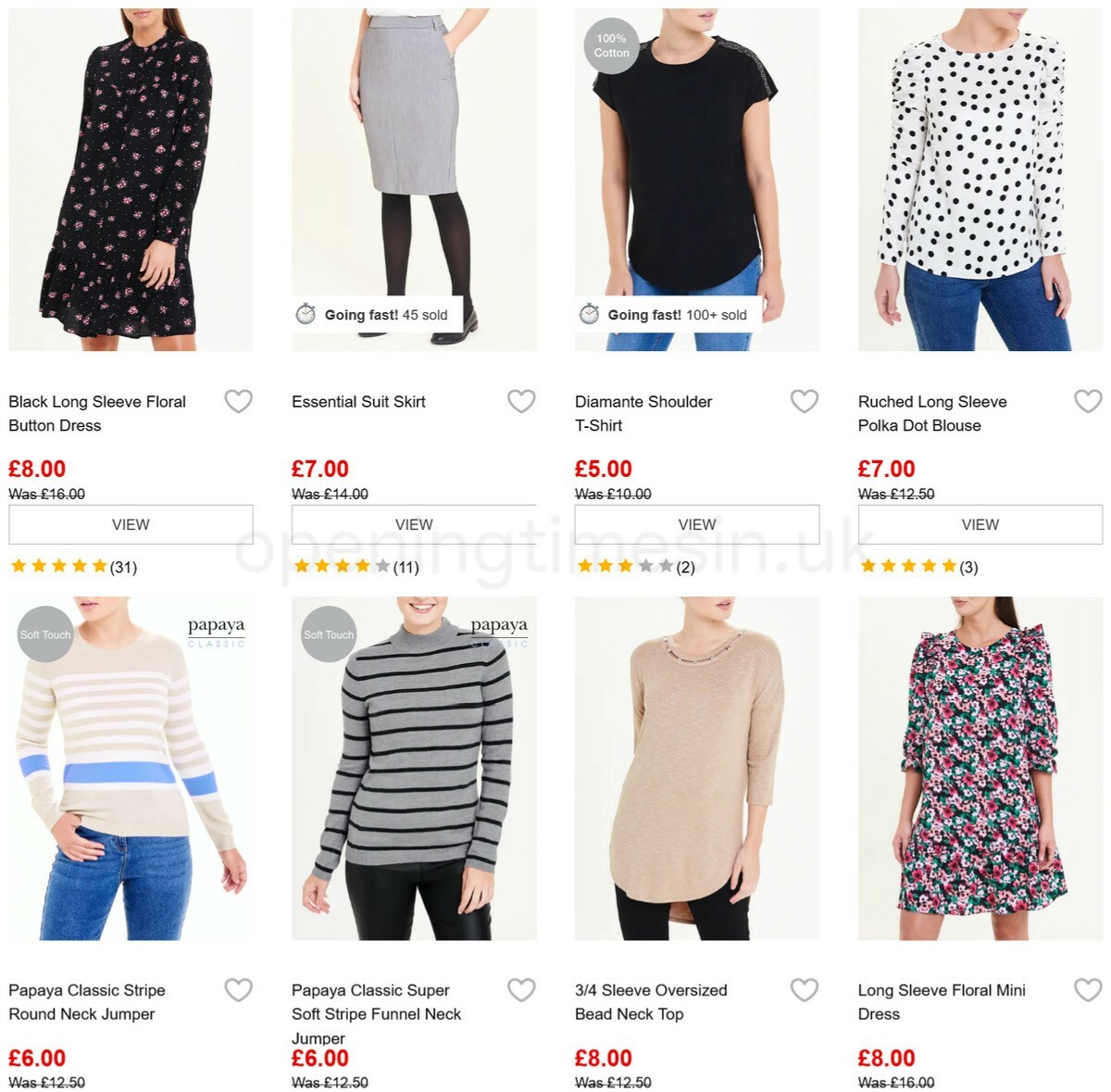Click the timer icon showing '100+ sold'

coord(589,315)
